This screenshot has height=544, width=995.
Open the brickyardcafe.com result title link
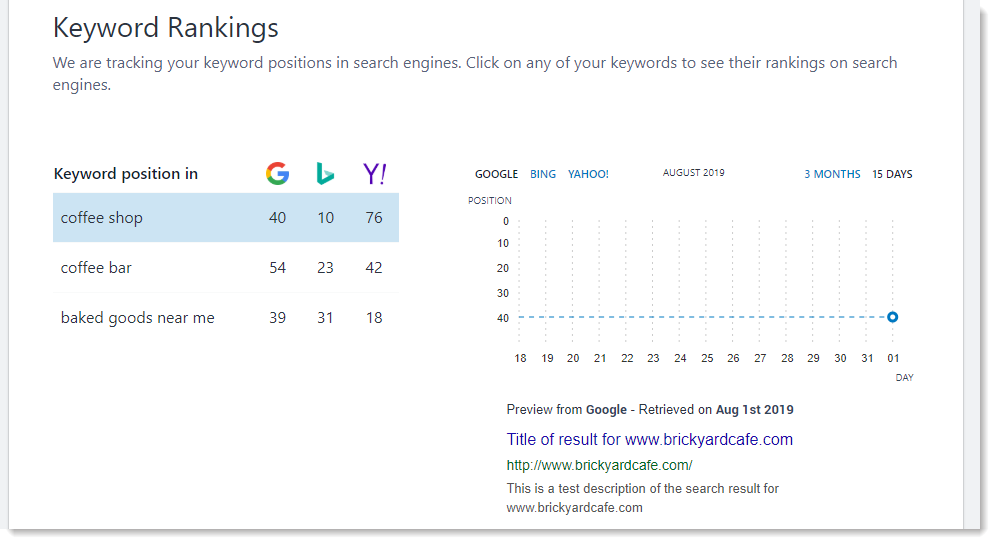[x=650, y=440]
